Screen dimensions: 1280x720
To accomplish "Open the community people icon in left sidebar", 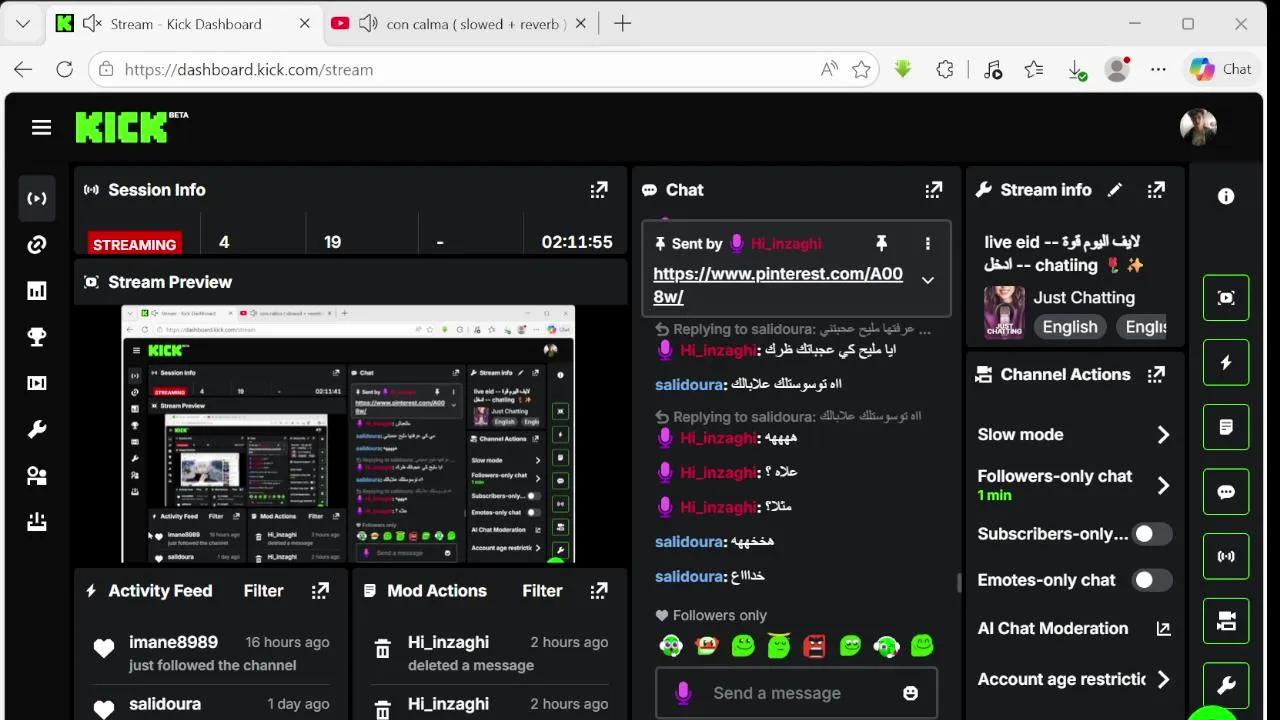I will tap(37, 476).
